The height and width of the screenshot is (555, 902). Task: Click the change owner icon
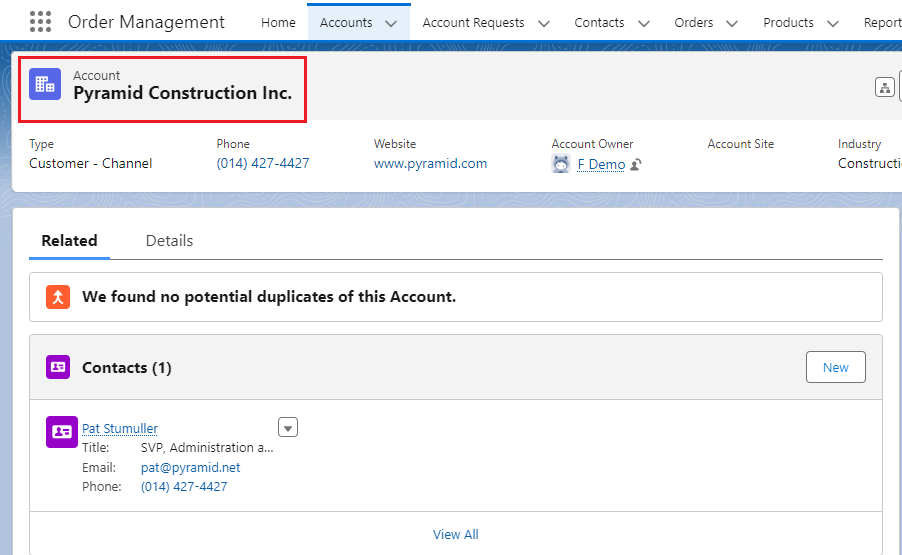[x=636, y=165]
